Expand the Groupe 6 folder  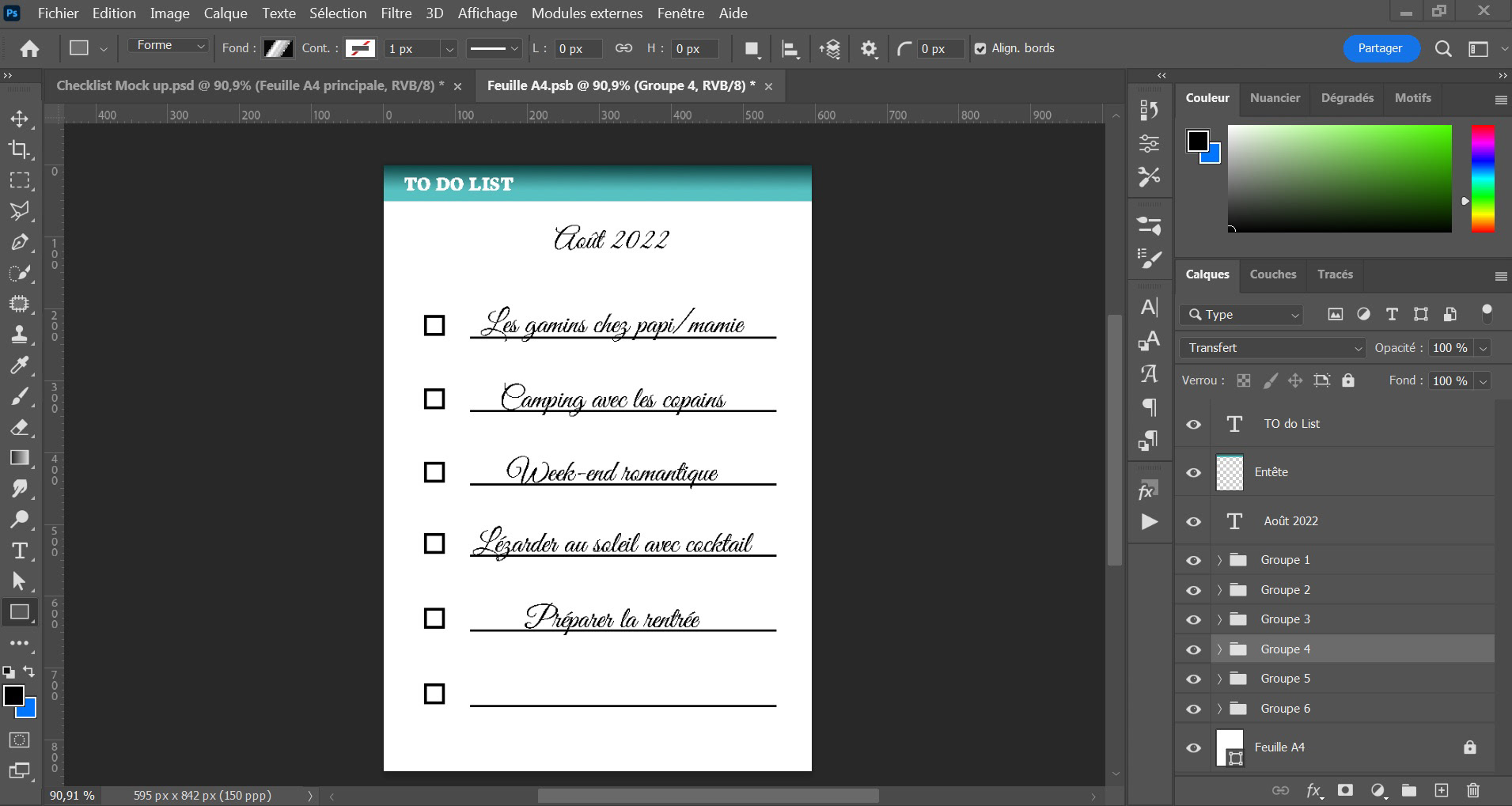point(1219,709)
